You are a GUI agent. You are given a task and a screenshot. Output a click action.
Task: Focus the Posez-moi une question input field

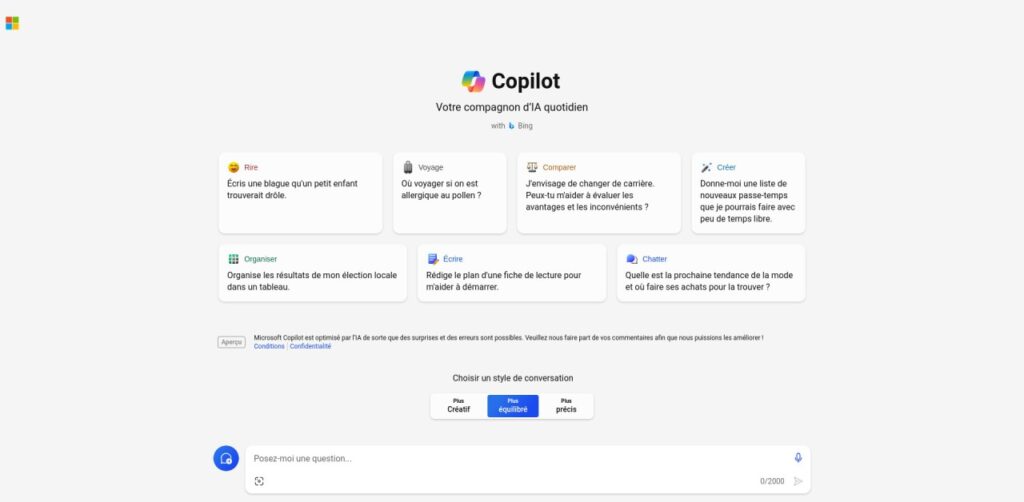point(519,458)
